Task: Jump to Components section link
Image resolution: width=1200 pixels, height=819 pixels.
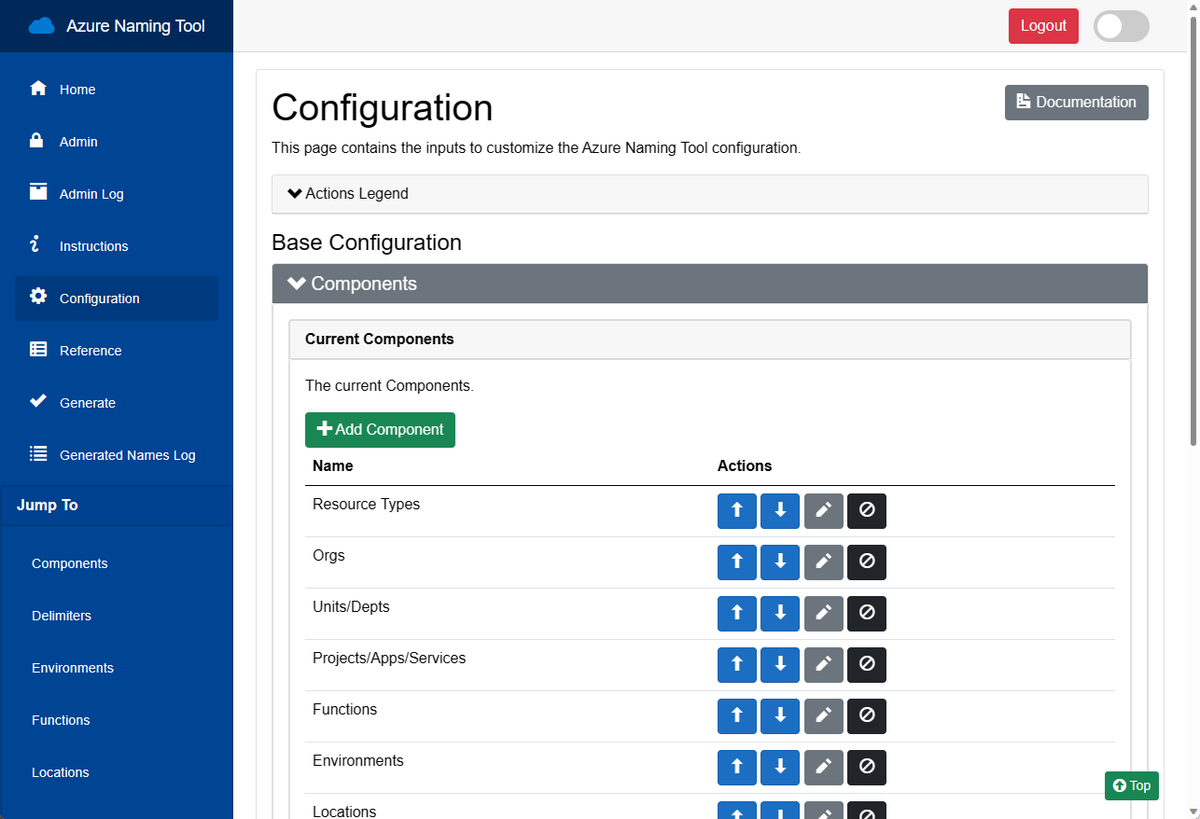Action: [69, 563]
